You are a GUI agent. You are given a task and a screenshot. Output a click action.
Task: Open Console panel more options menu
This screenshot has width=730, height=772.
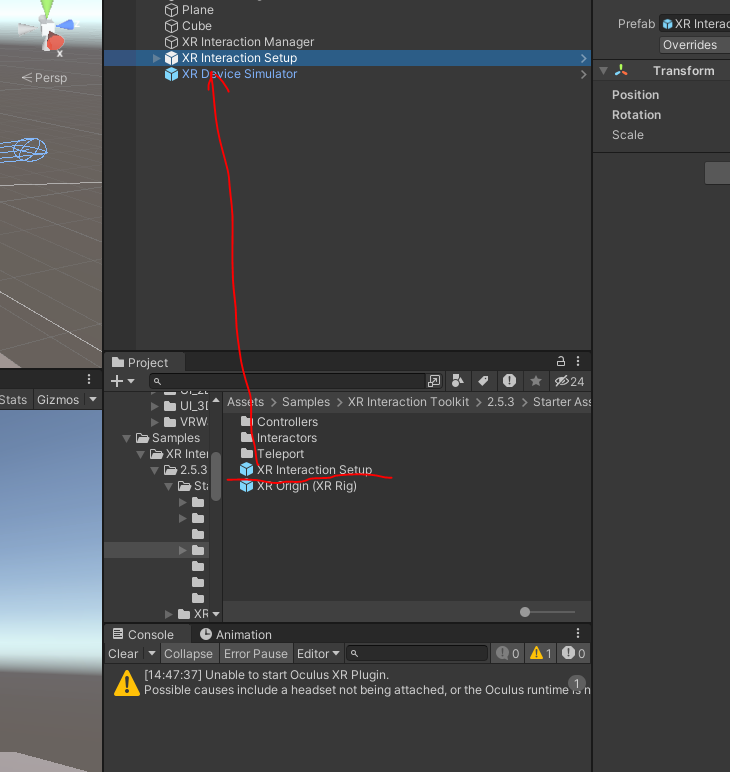tap(578, 633)
